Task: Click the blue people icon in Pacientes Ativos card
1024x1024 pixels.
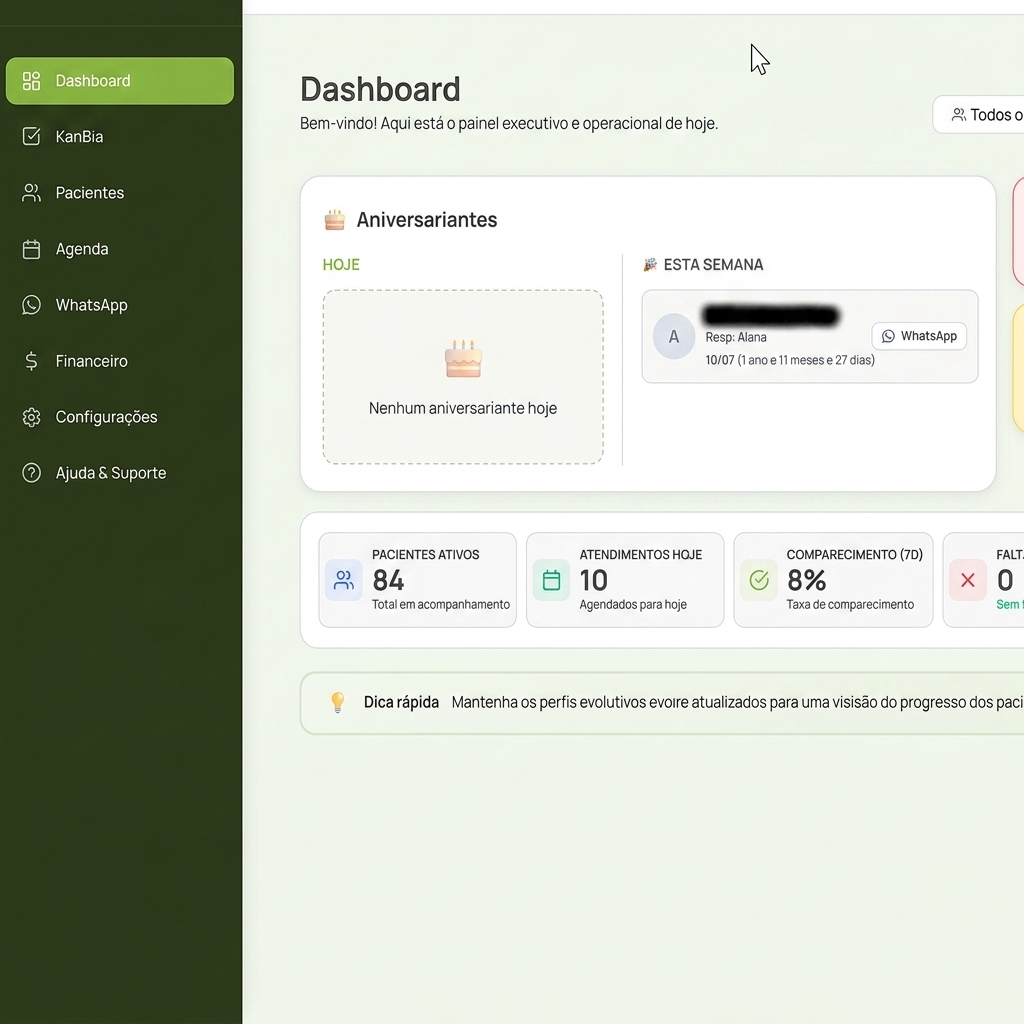Action: (344, 580)
